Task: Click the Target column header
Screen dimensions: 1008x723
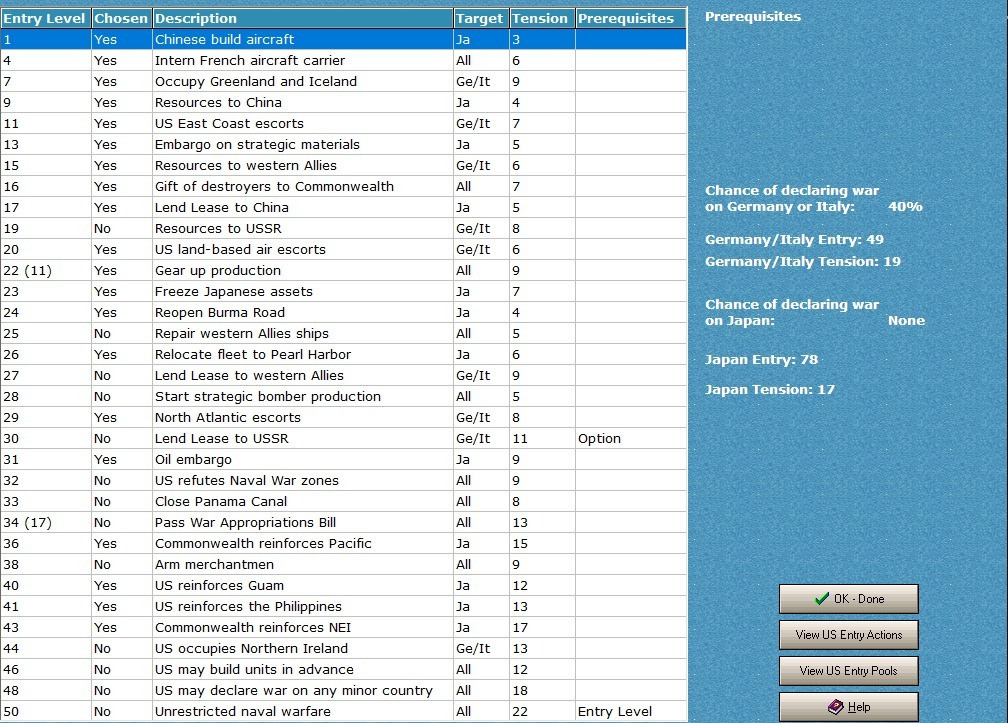Action: pos(482,19)
